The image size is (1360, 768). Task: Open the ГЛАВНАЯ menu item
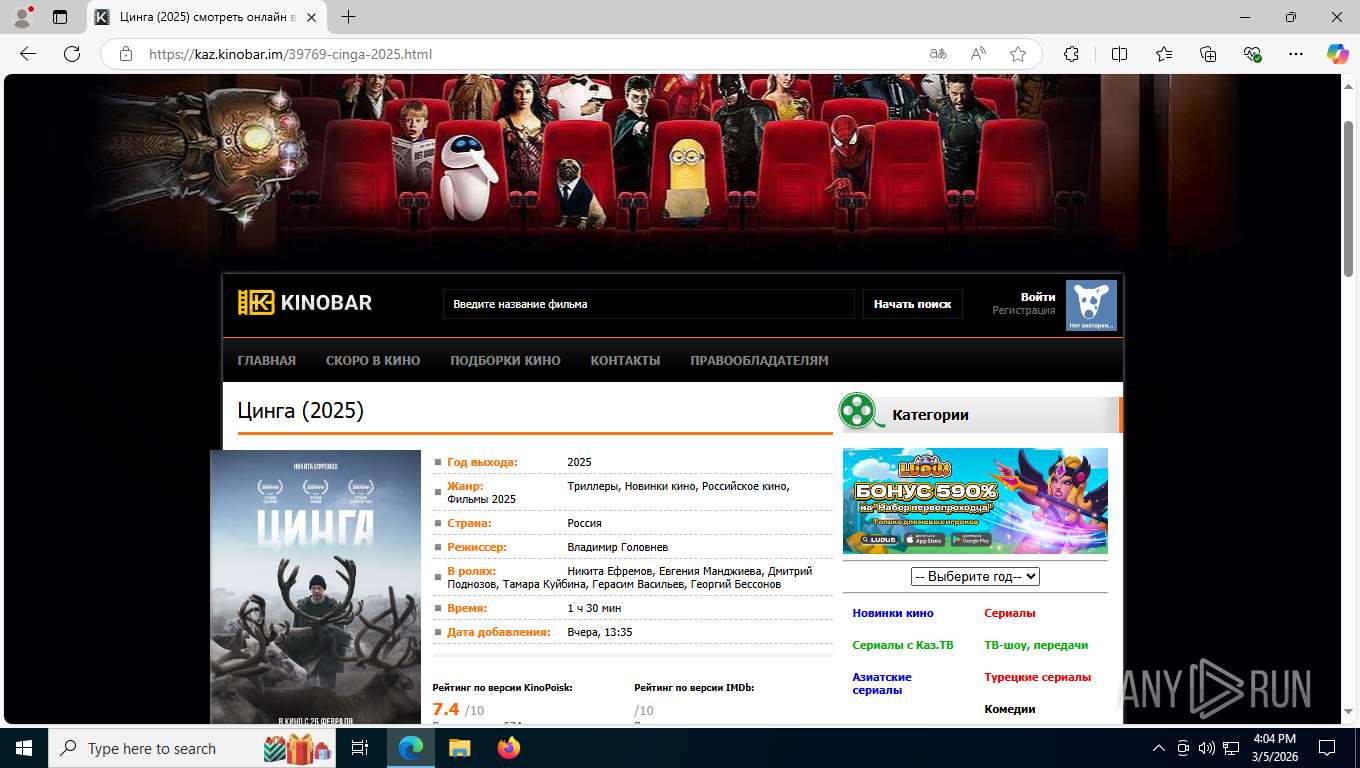[267, 360]
